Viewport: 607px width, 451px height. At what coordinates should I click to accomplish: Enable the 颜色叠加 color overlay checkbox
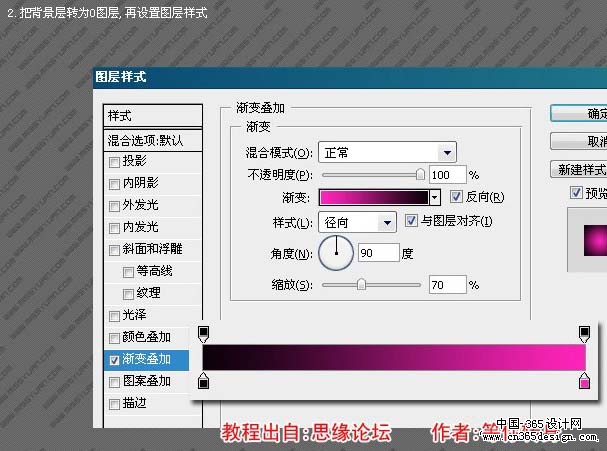[x=114, y=339]
